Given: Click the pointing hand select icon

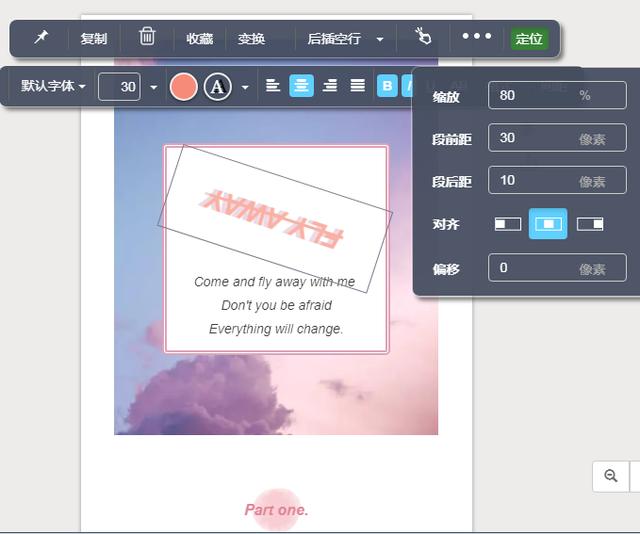Looking at the screenshot, I should tap(423, 36).
